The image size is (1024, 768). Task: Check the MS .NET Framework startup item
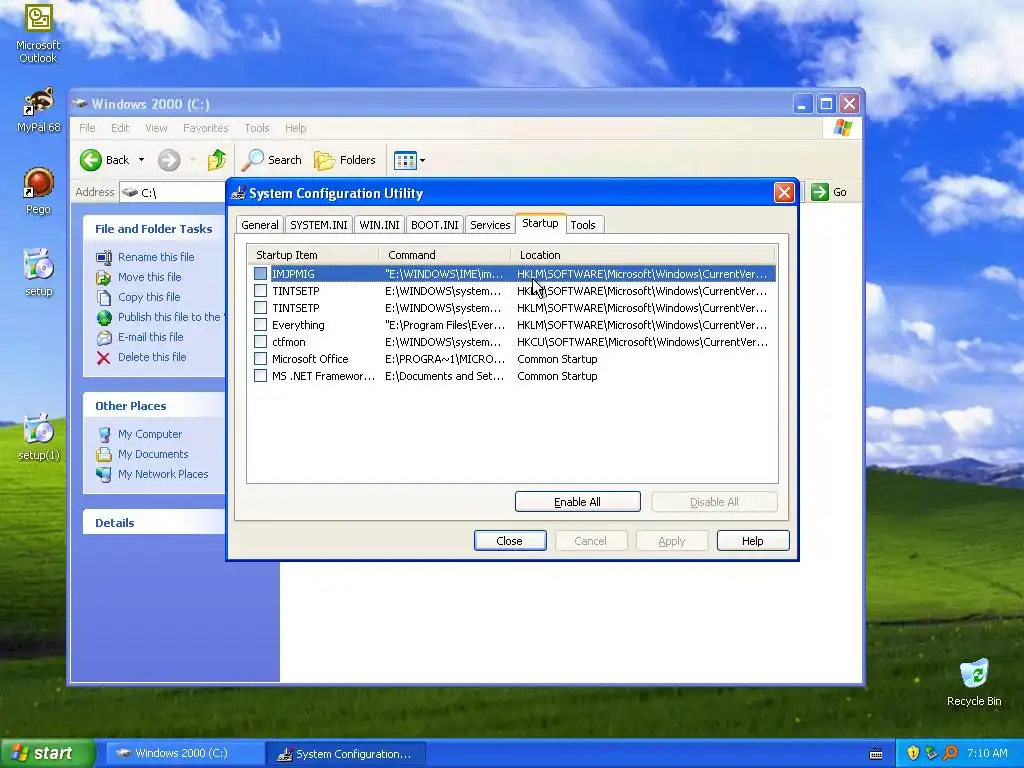(261, 376)
